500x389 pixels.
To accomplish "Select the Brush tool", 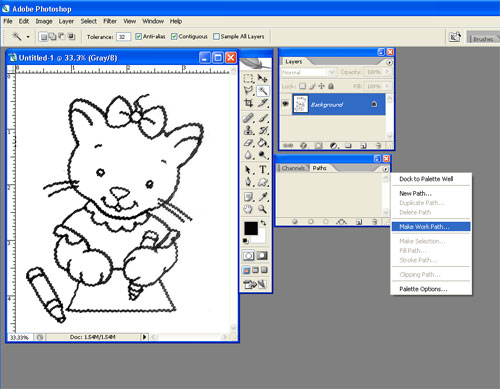I will click(263, 118).
